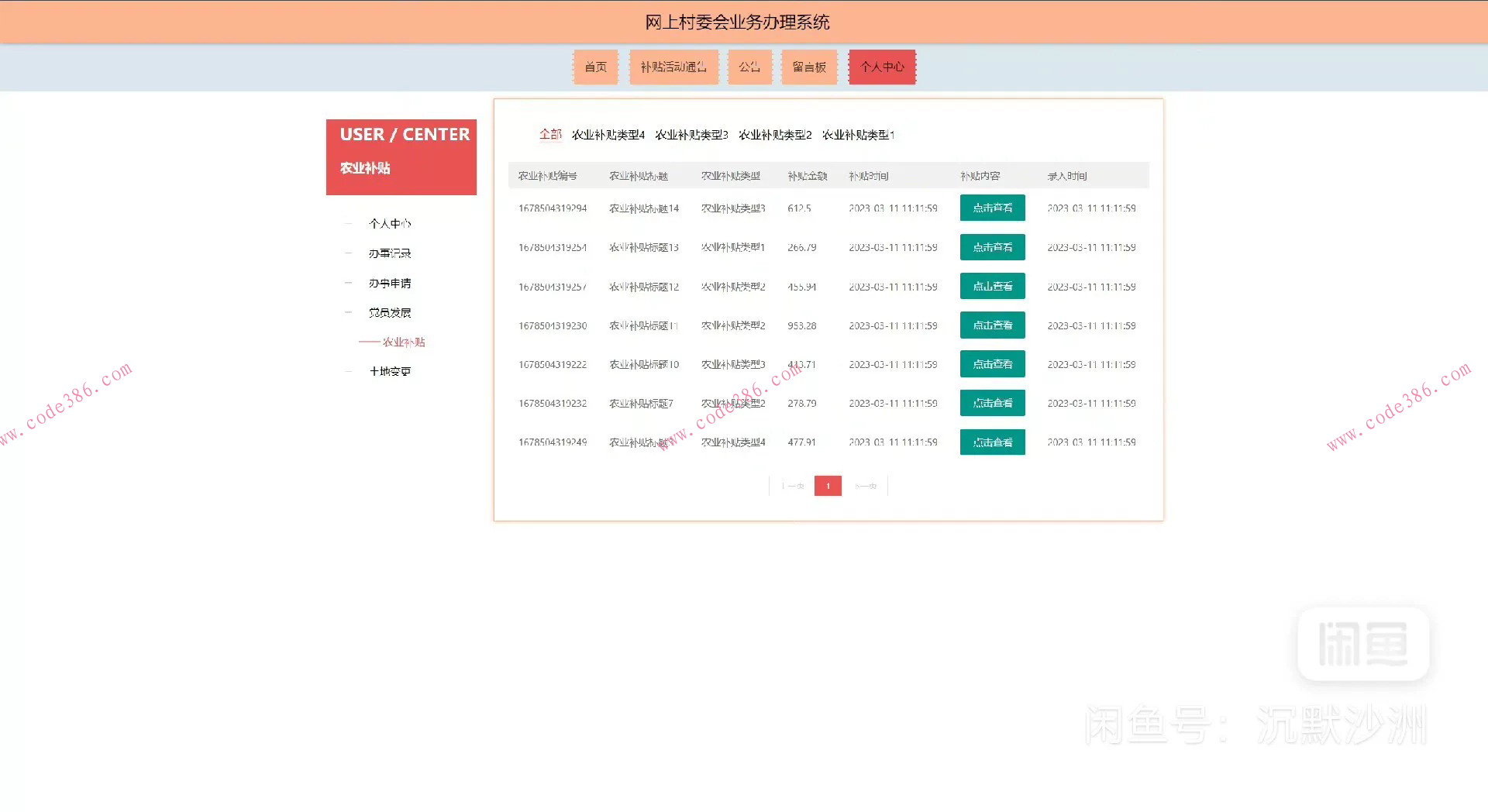Show only 农业补贴类型1 entries
This screenshot has height=812, width=1488.
[858, 135]
